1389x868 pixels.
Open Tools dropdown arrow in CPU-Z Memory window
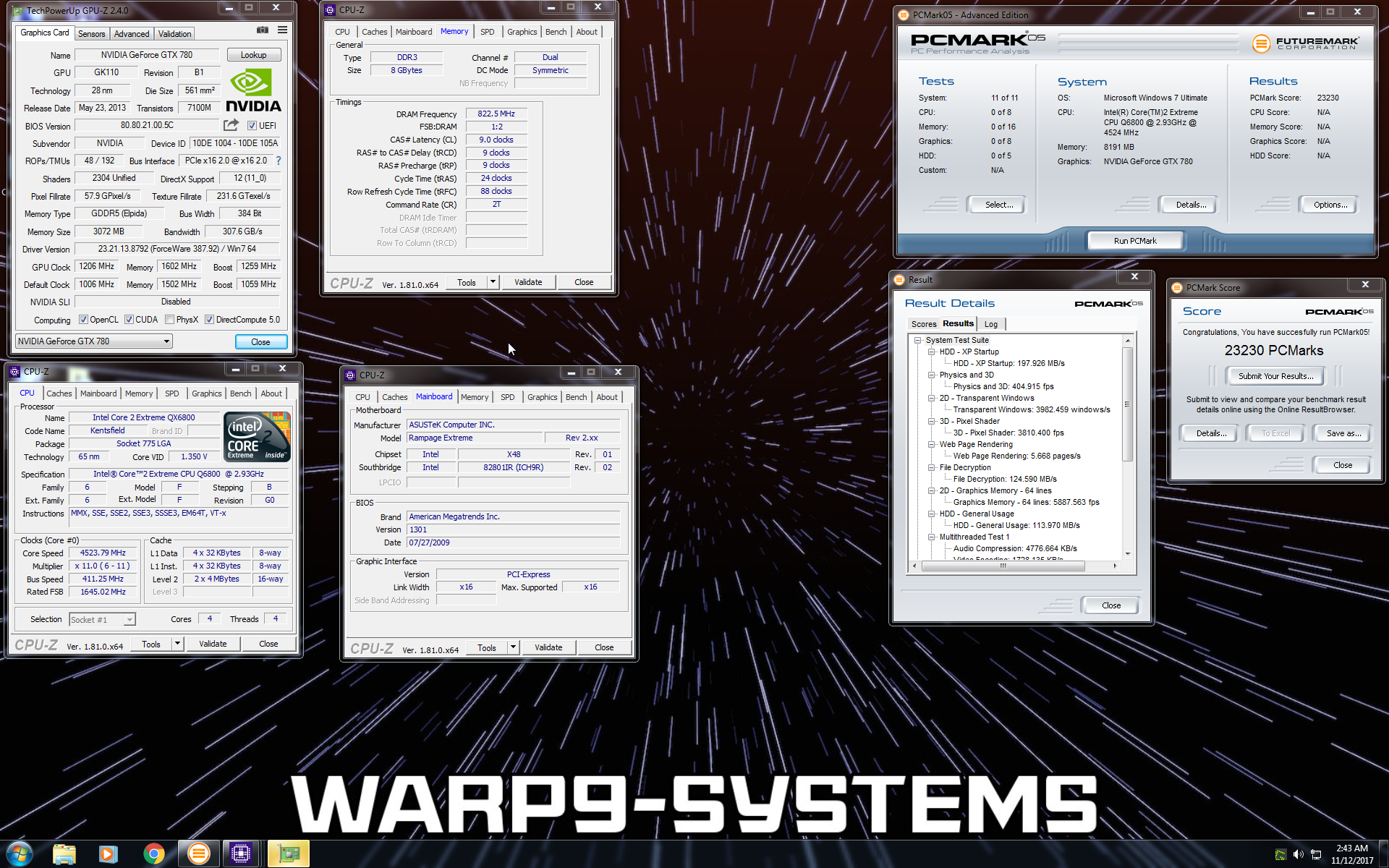click(x=493, y=282)
